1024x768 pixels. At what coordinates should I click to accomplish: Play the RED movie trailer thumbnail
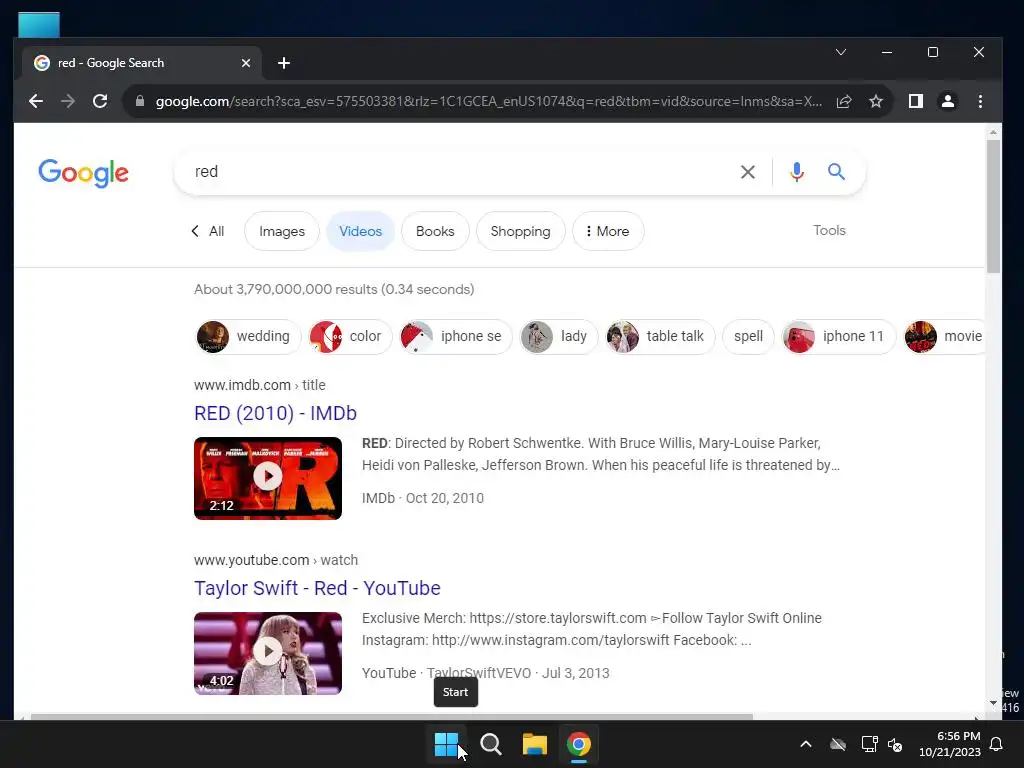pyautogui.click(x=268, y=478)
